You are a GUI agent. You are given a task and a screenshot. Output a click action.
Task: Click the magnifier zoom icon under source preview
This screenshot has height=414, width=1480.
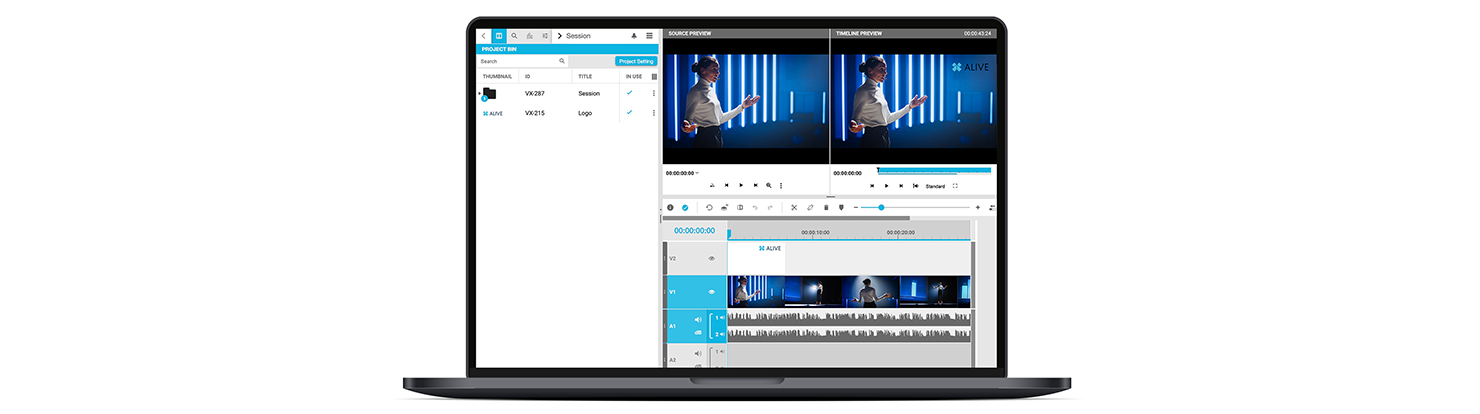point(768,185)
